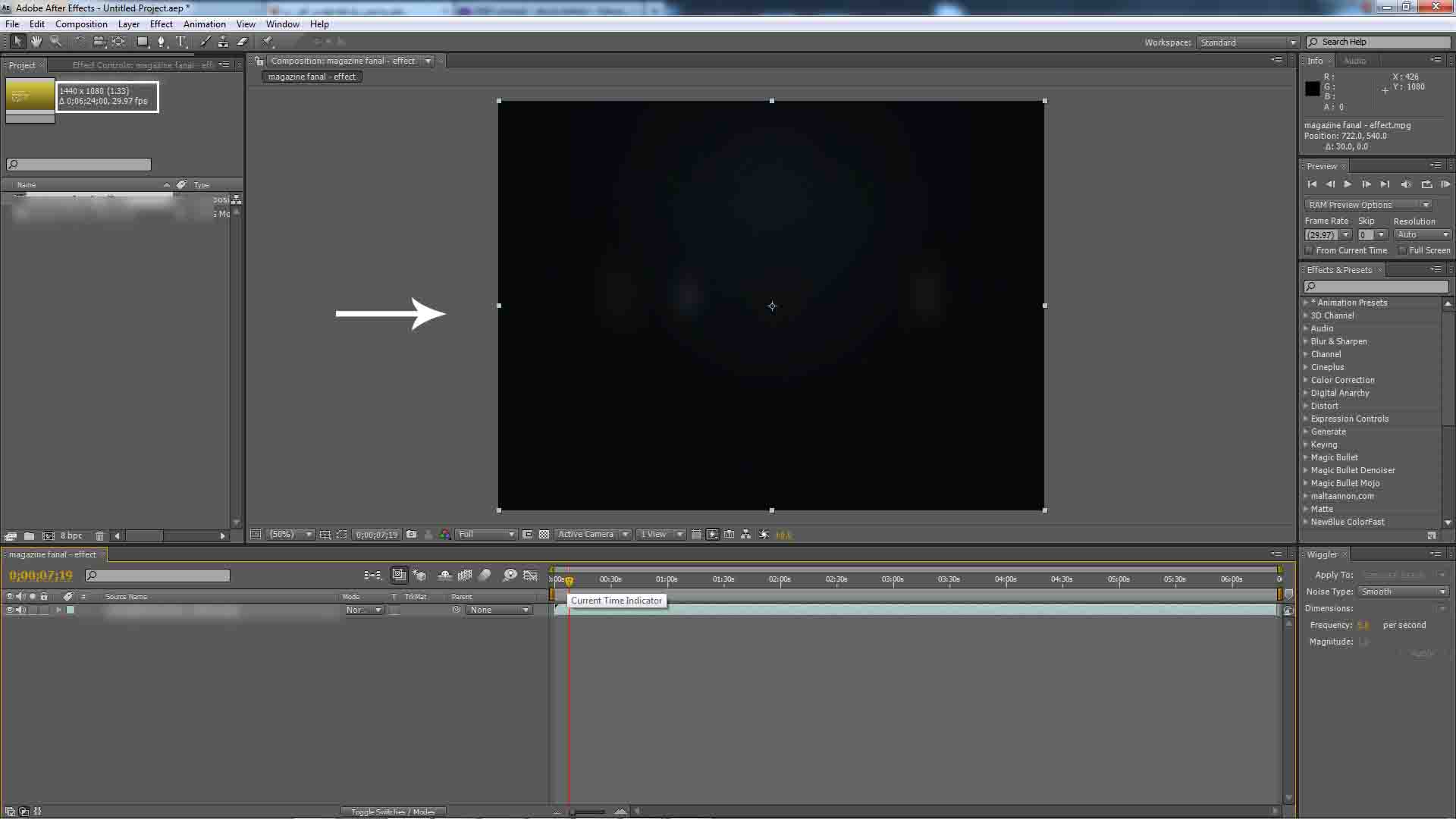The width and height of the screenshot is (1456, 819).
Task: Toggle the mute audio switch in timeline
Action: [x=20, y=610]
